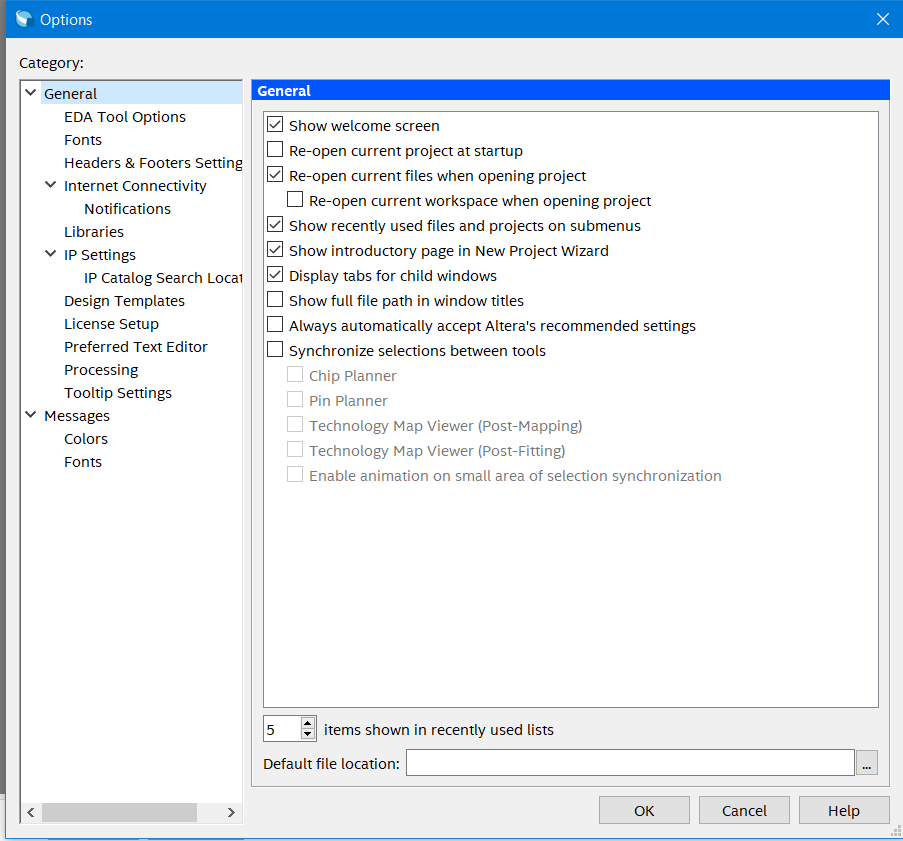Screen dimensions: 903x841
Task: Select Fonts under Messages category
Action: coord(83,463)
